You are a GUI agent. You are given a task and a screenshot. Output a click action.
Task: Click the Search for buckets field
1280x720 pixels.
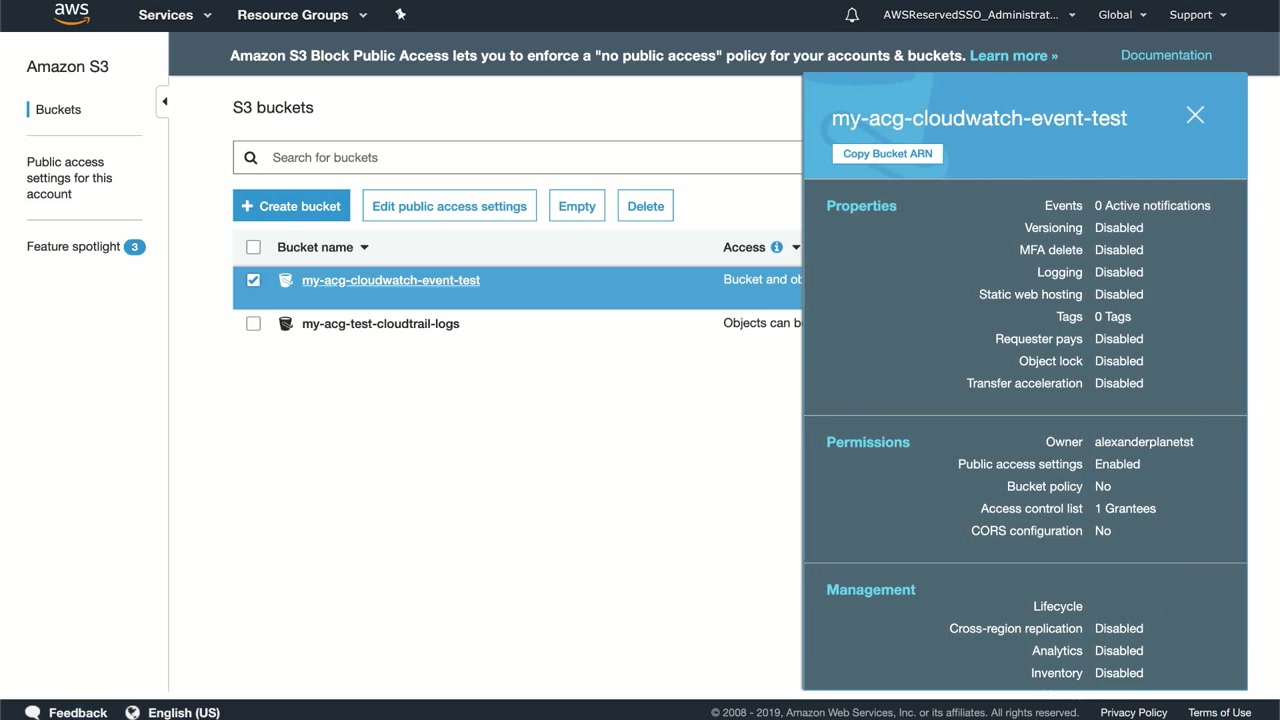pyautogui.click(x=517, y=157)
